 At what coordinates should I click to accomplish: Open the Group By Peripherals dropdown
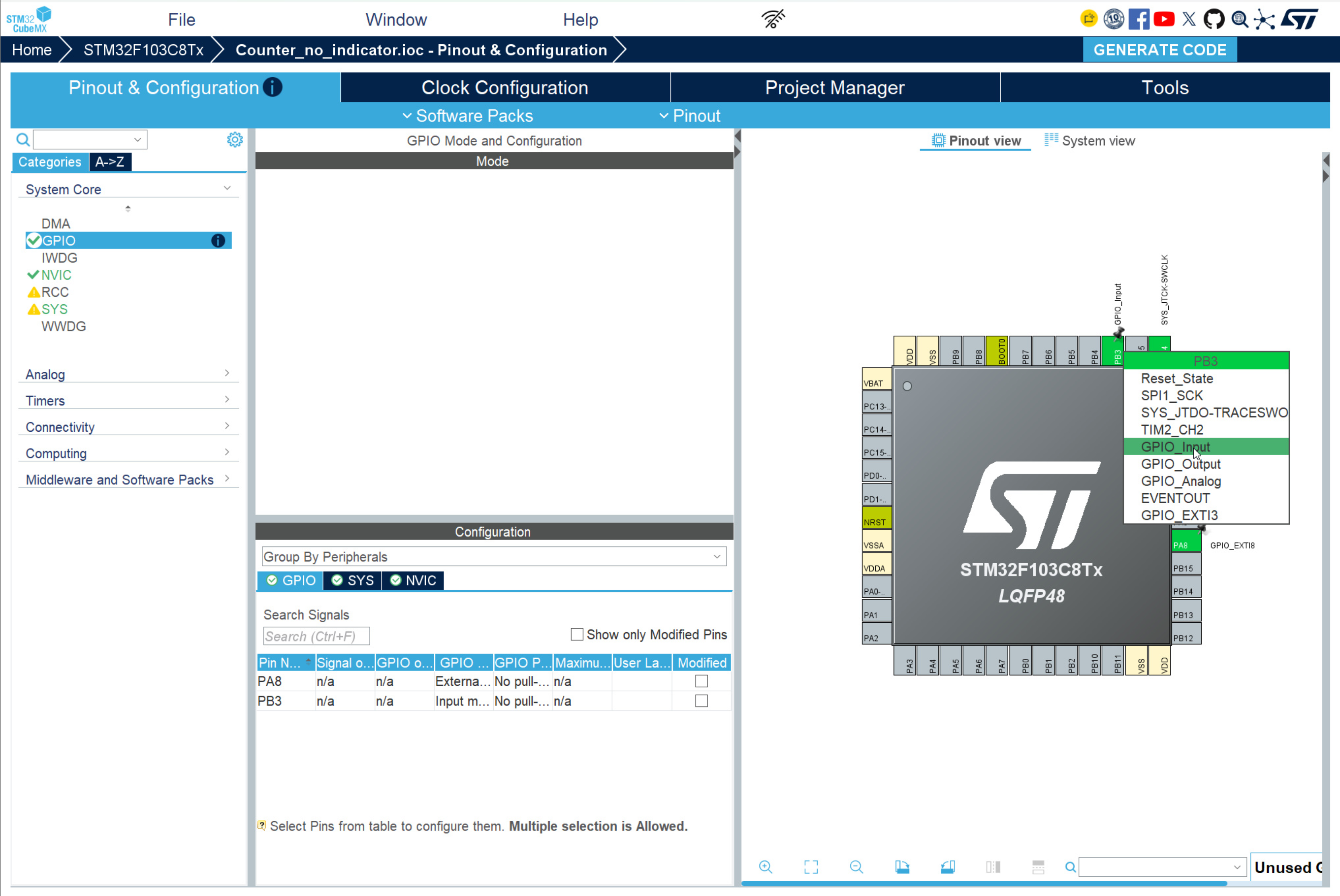(x=494, y=557)
